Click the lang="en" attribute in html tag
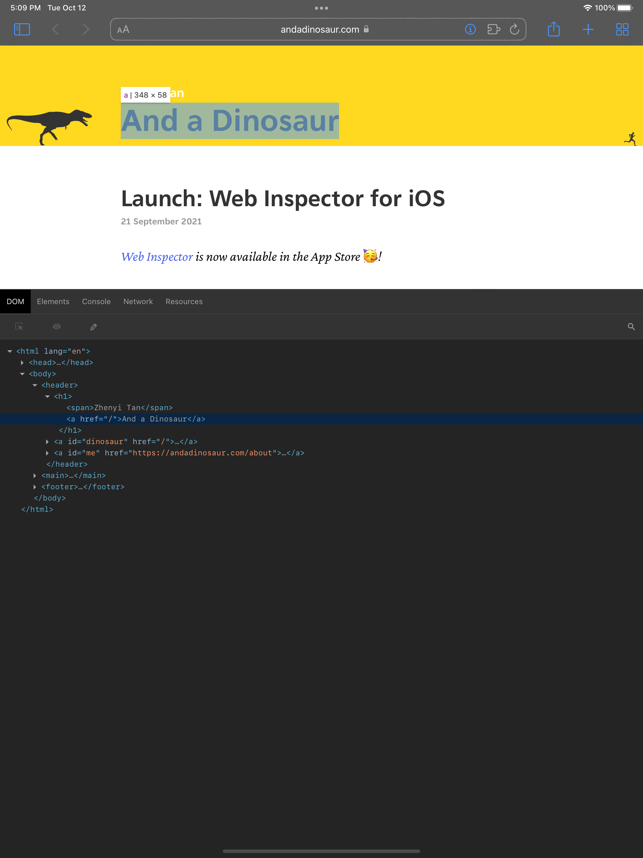Image resolution: width=643 pixels, height=858 pixels. (65, 351)
